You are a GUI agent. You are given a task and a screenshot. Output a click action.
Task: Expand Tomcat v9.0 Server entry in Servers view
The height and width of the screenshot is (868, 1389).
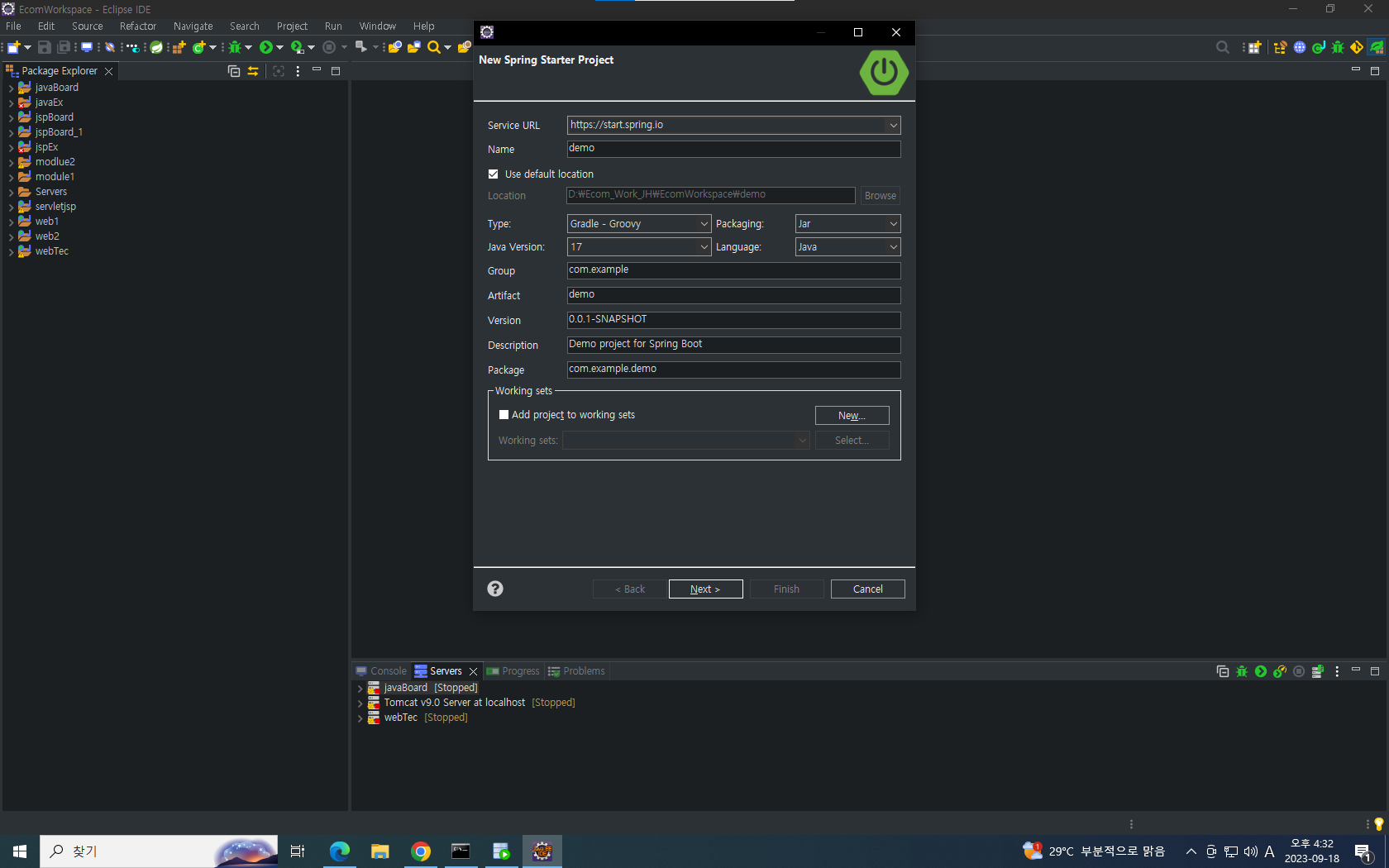point(360,703)
